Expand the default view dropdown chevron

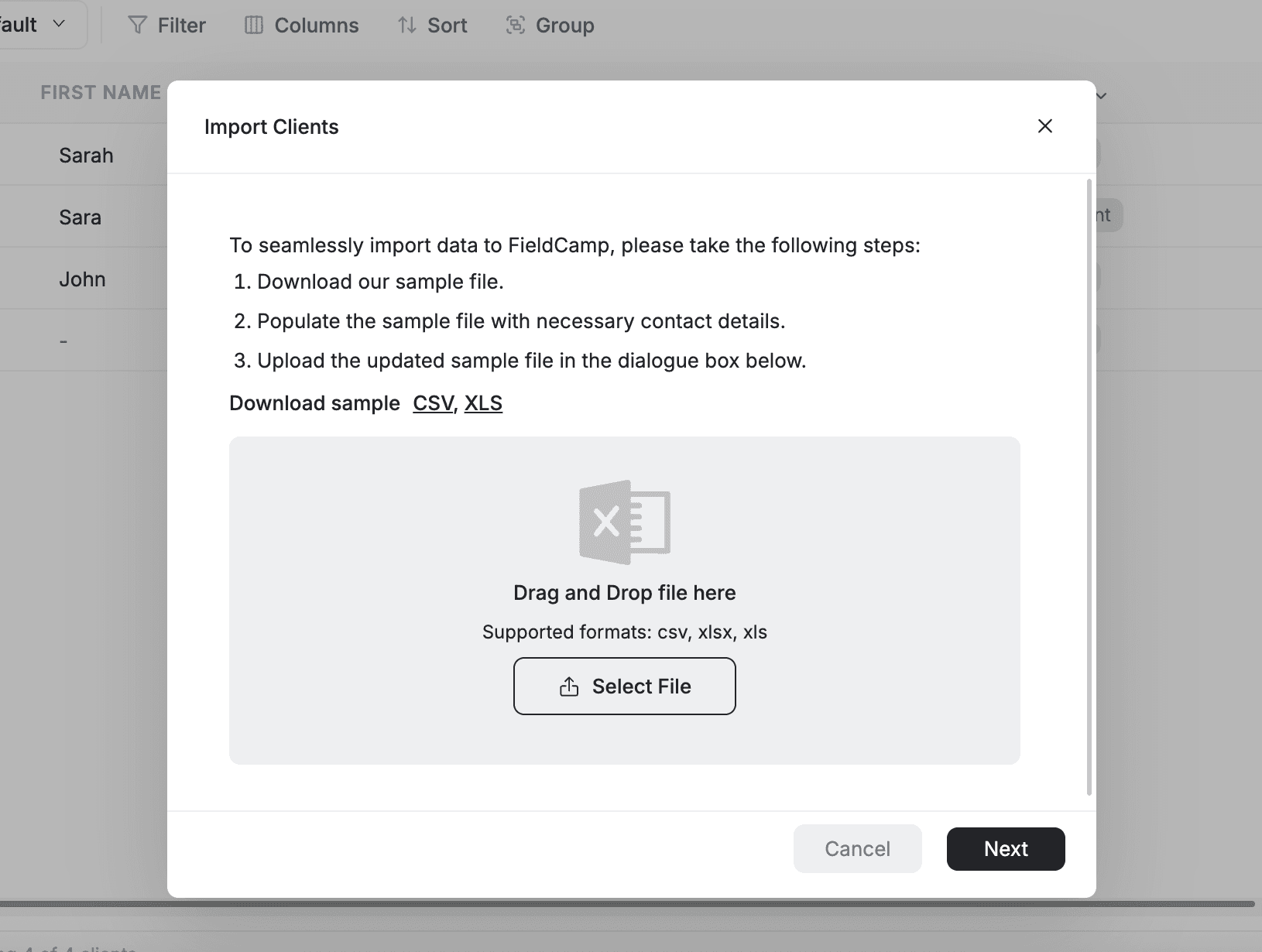59,24
